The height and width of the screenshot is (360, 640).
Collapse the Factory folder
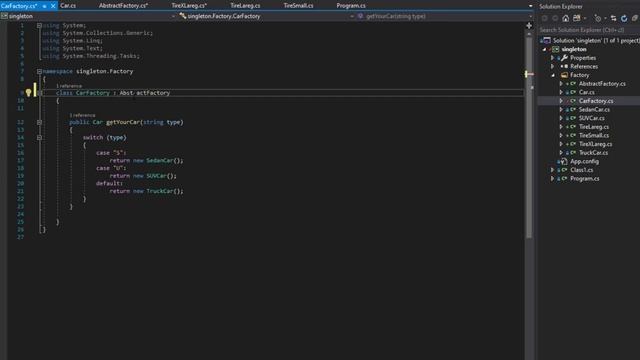click(x=553, y=75)
